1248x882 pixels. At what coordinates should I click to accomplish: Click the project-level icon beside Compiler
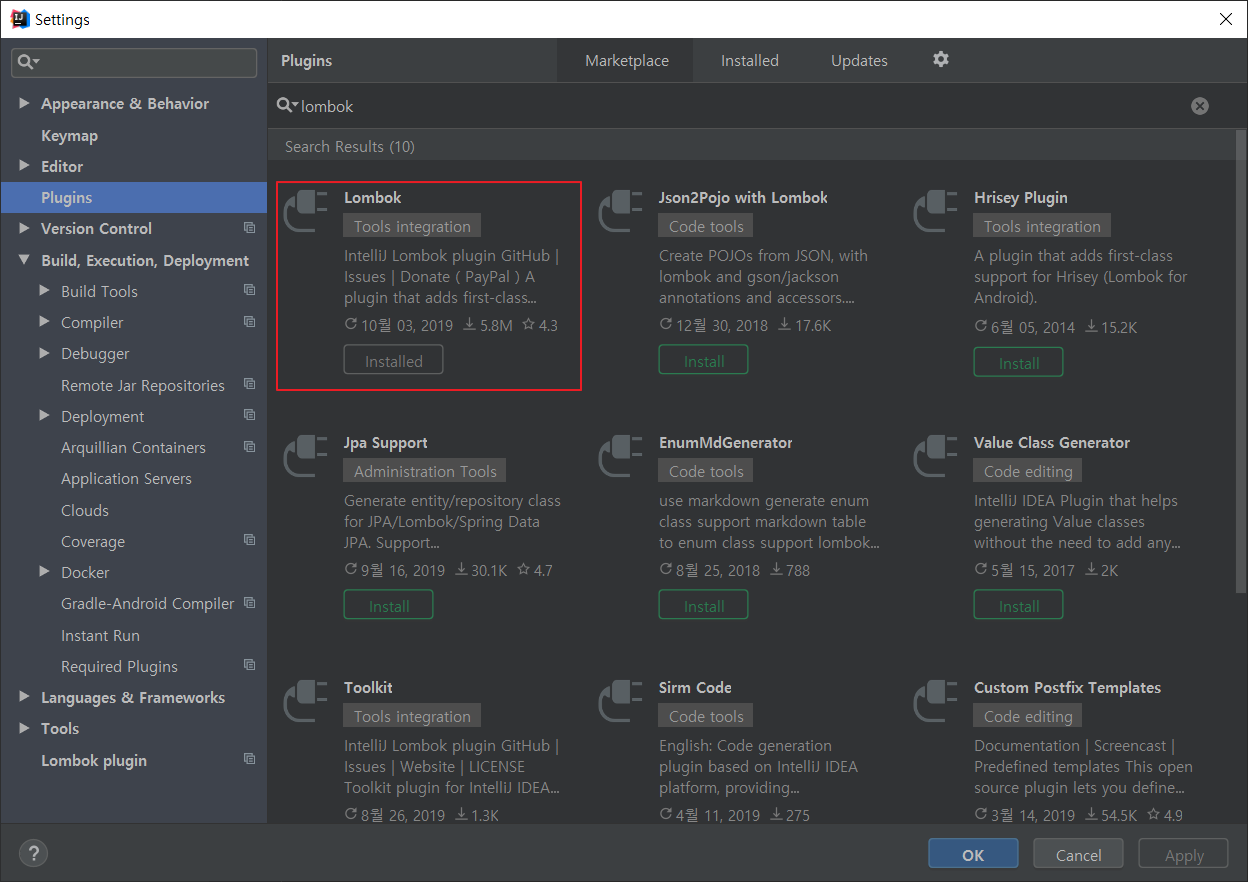[x=249, y=322]
